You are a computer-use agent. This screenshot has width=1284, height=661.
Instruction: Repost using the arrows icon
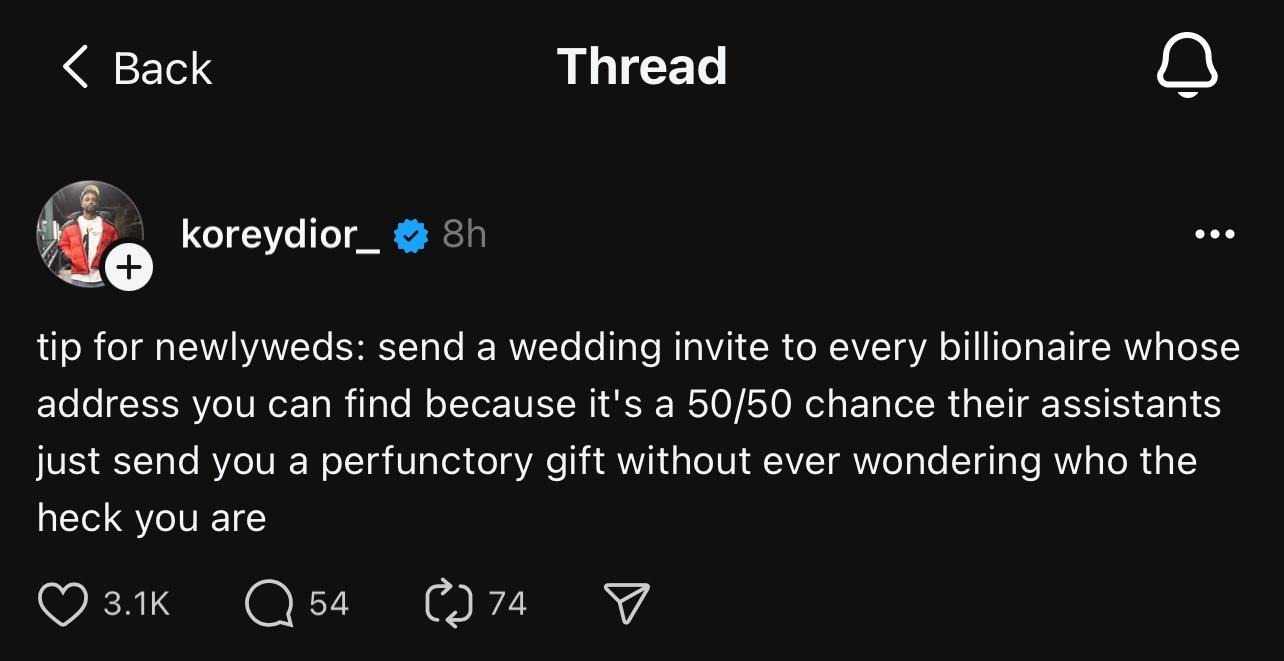pos(447,604)
